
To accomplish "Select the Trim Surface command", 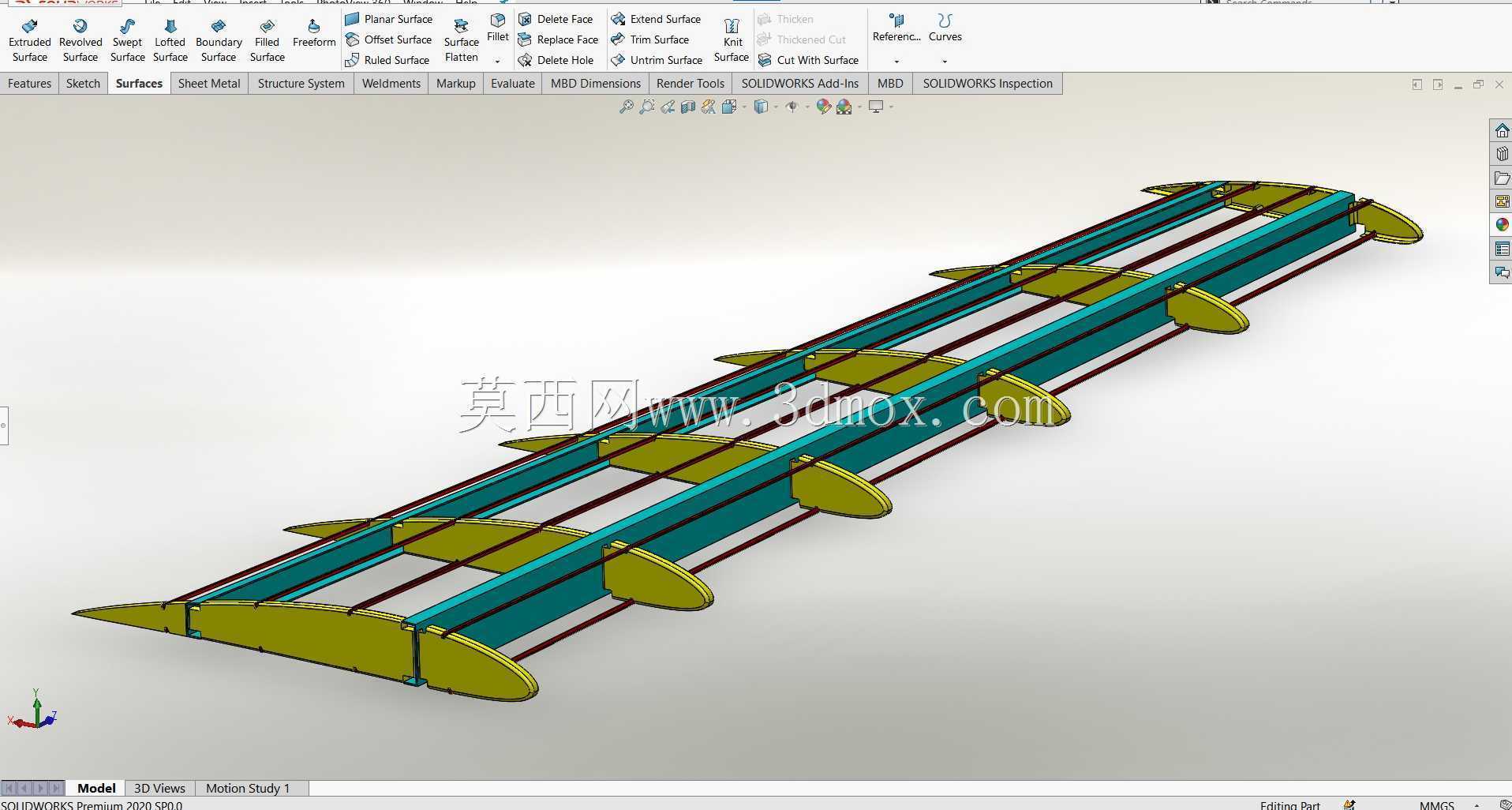I will click(x=650, y=39).
